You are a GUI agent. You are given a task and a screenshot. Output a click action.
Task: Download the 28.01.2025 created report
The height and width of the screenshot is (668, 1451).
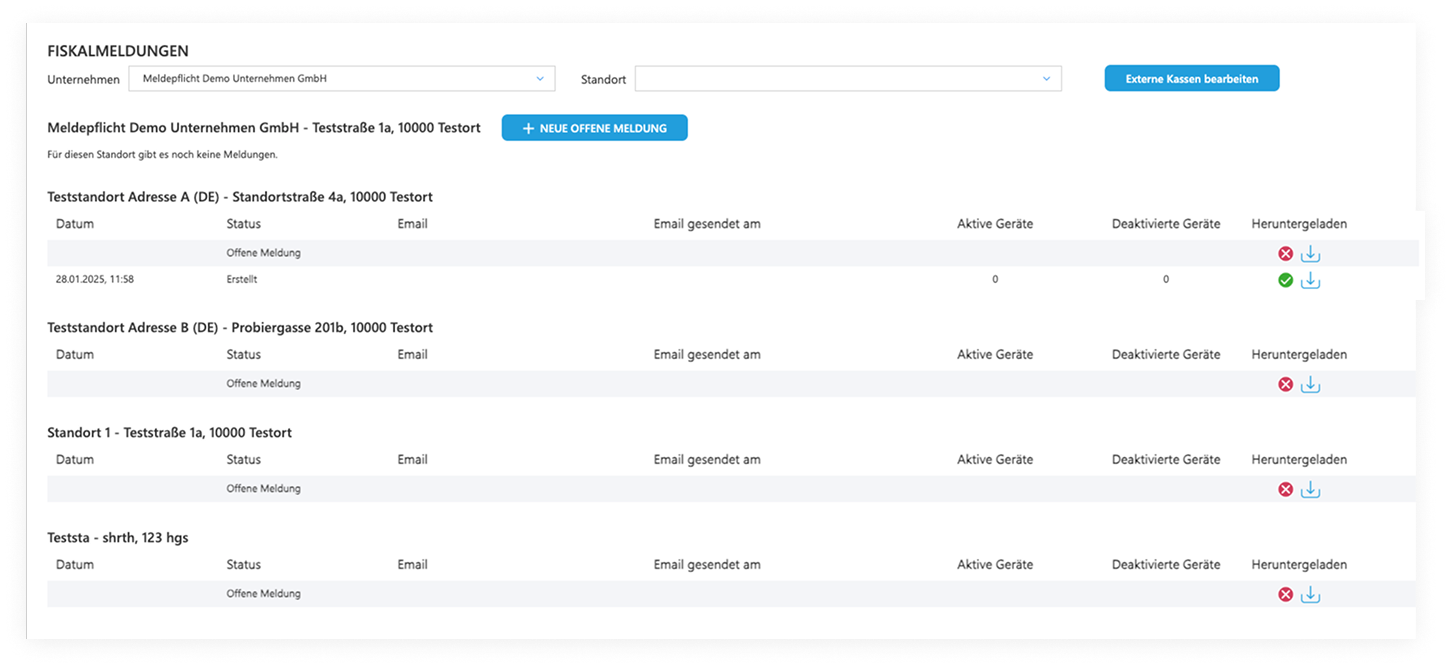point(1310,281)
